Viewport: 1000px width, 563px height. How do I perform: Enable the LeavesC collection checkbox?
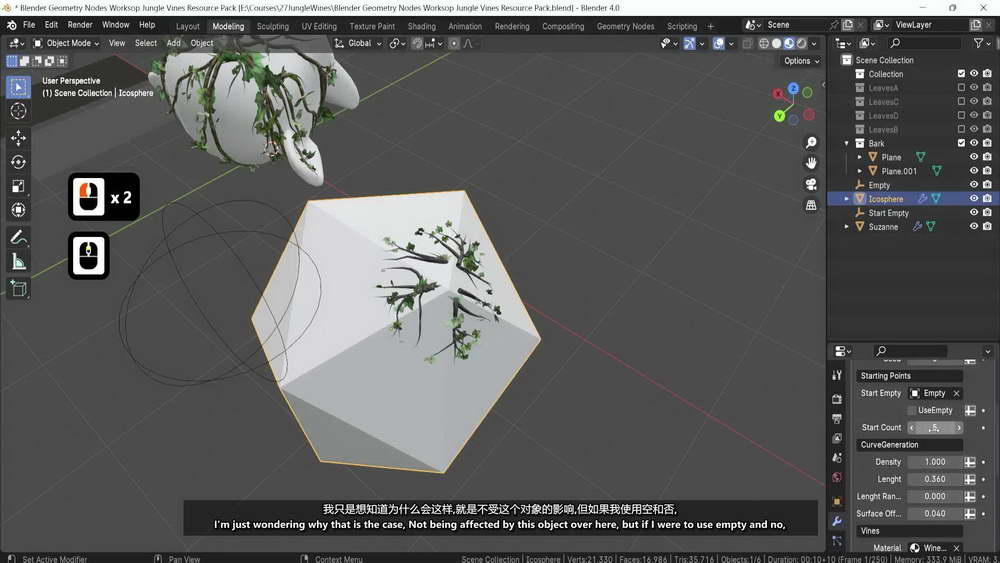(x=961, y=101)
